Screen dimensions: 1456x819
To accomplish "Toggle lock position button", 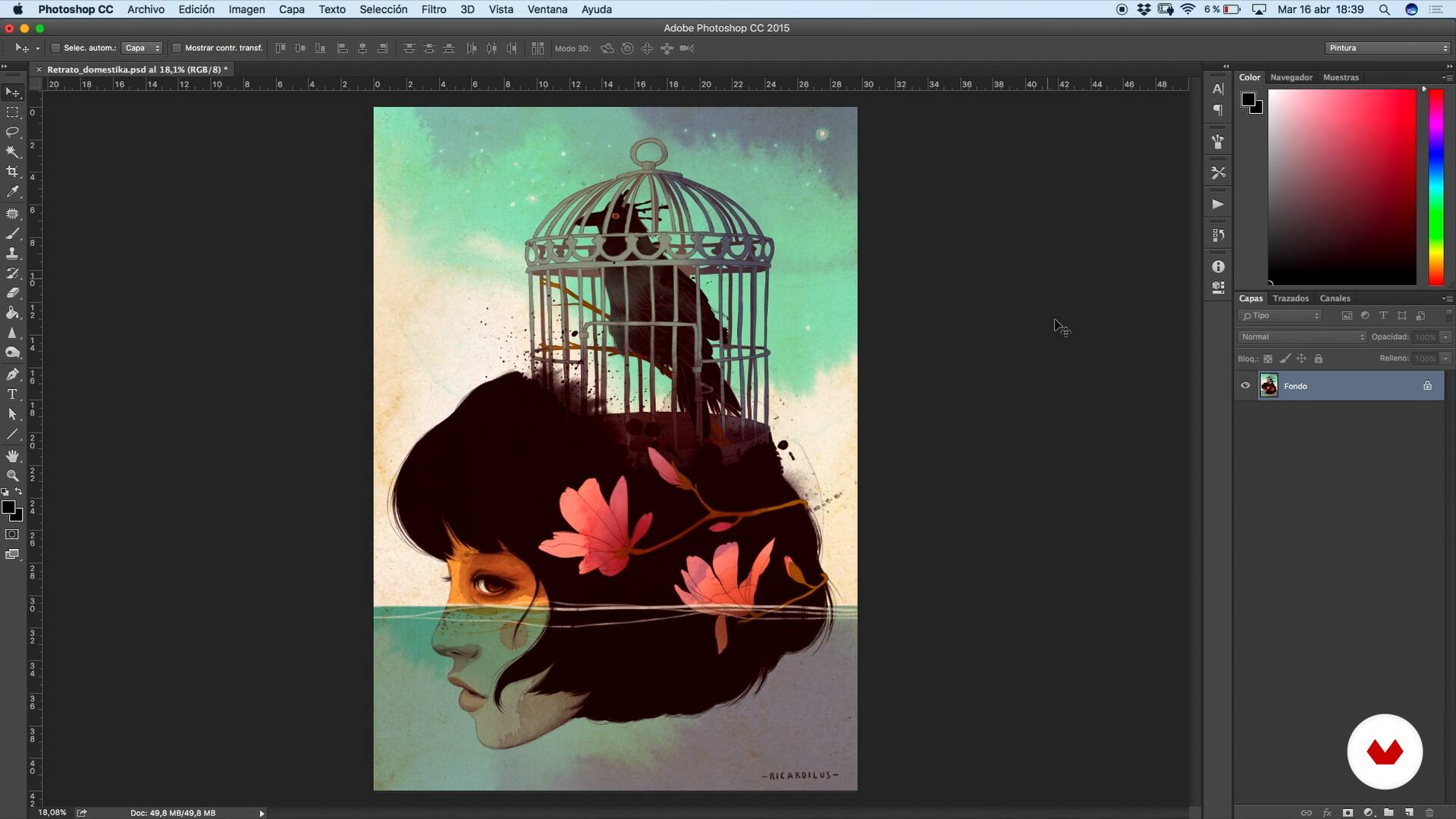I will point(1301,359).
